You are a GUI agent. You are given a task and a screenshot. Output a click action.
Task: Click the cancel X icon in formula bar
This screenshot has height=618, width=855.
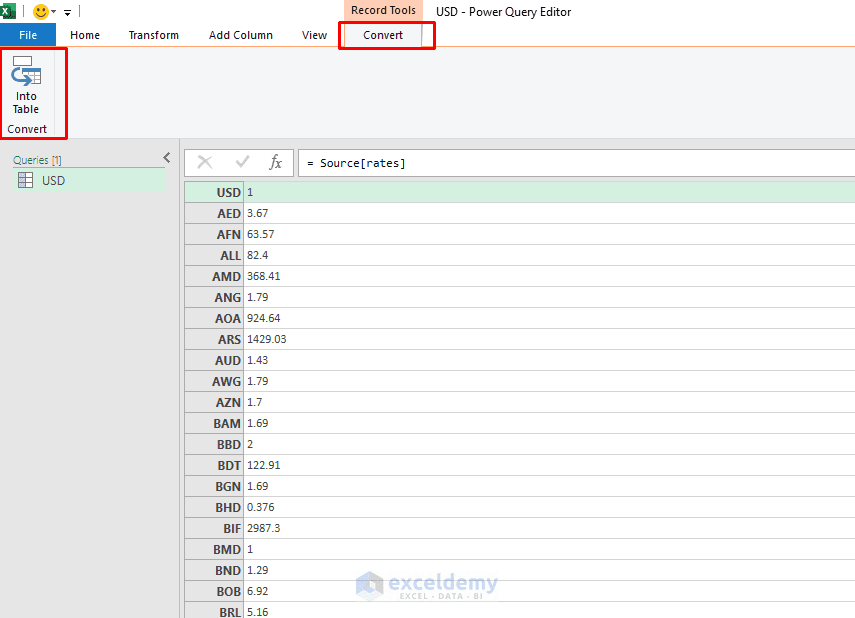(x=204, y=162)
